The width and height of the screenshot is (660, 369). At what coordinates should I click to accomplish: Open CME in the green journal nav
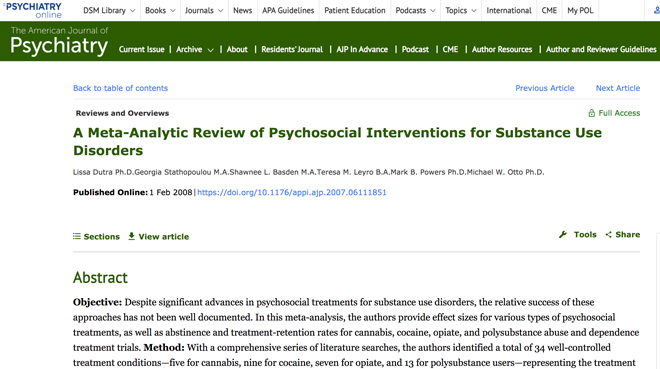450,50
